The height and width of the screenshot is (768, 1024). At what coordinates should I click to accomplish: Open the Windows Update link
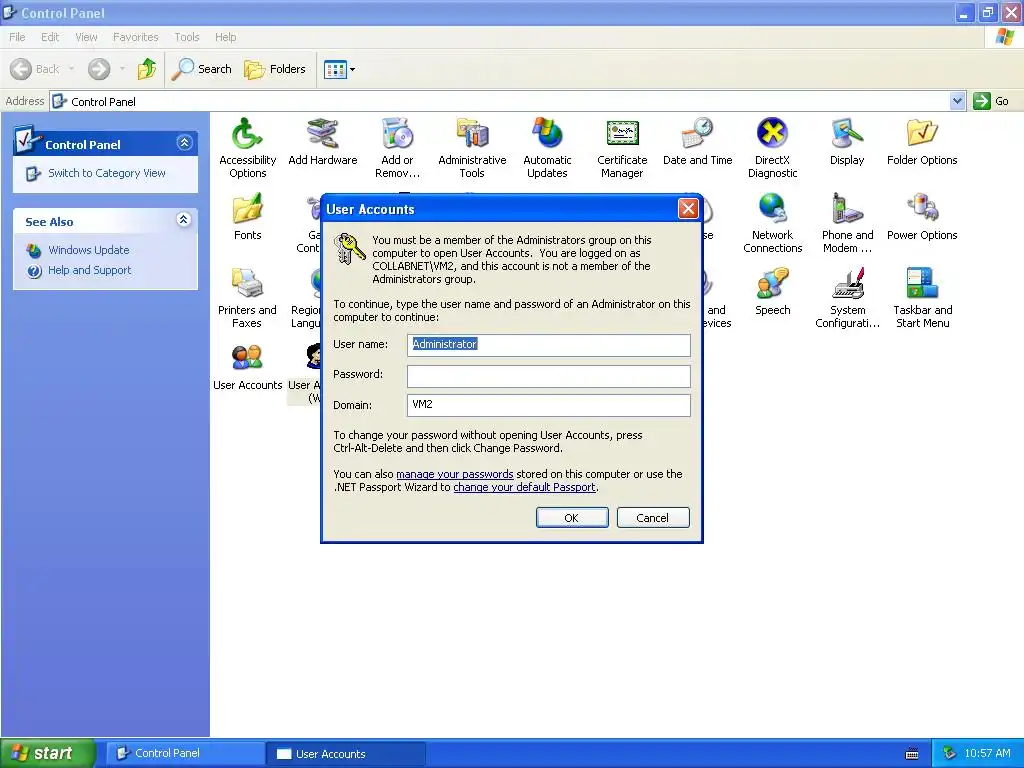tap(89, 250)
